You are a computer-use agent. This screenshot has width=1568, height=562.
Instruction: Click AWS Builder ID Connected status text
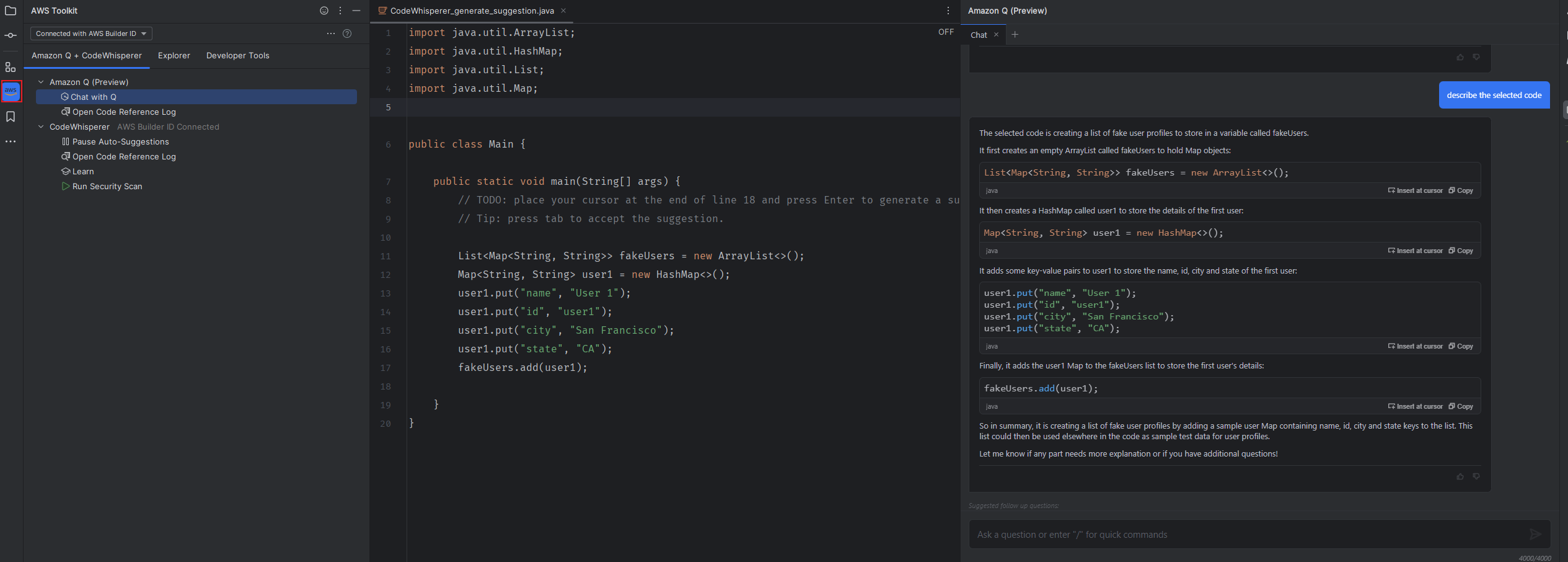point(168,127)
